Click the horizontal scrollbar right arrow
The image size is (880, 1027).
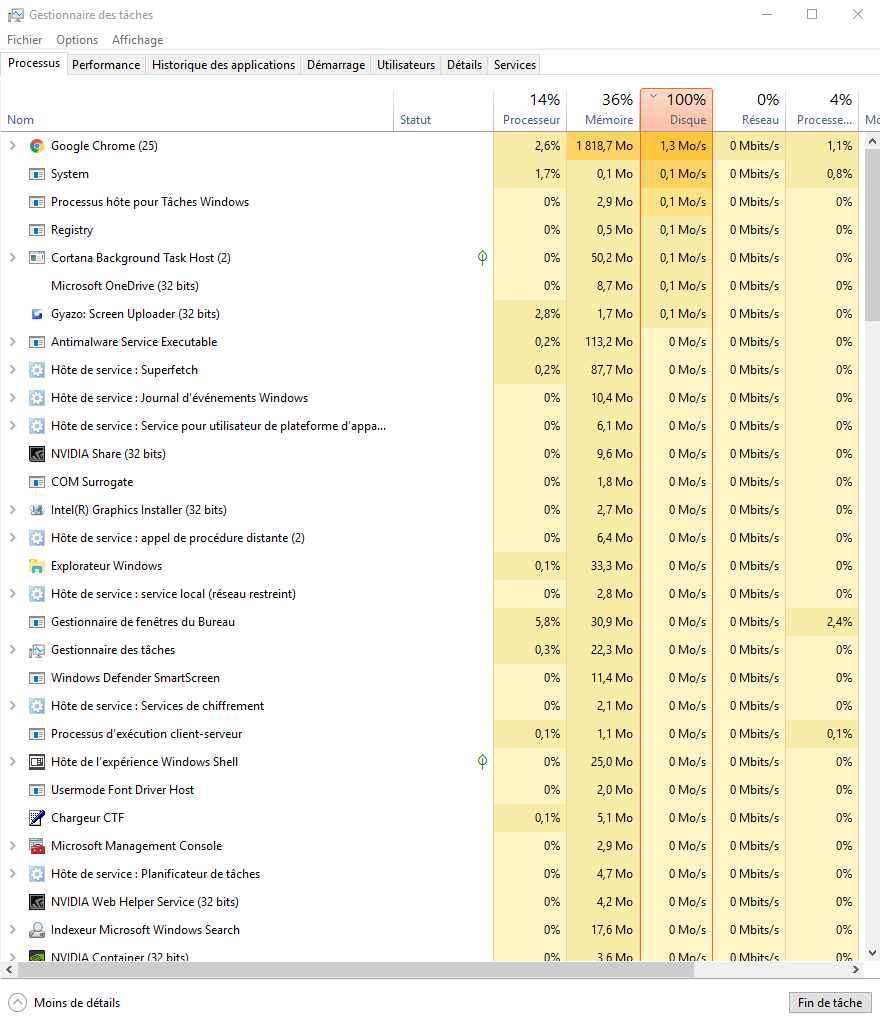pos(856,969)
